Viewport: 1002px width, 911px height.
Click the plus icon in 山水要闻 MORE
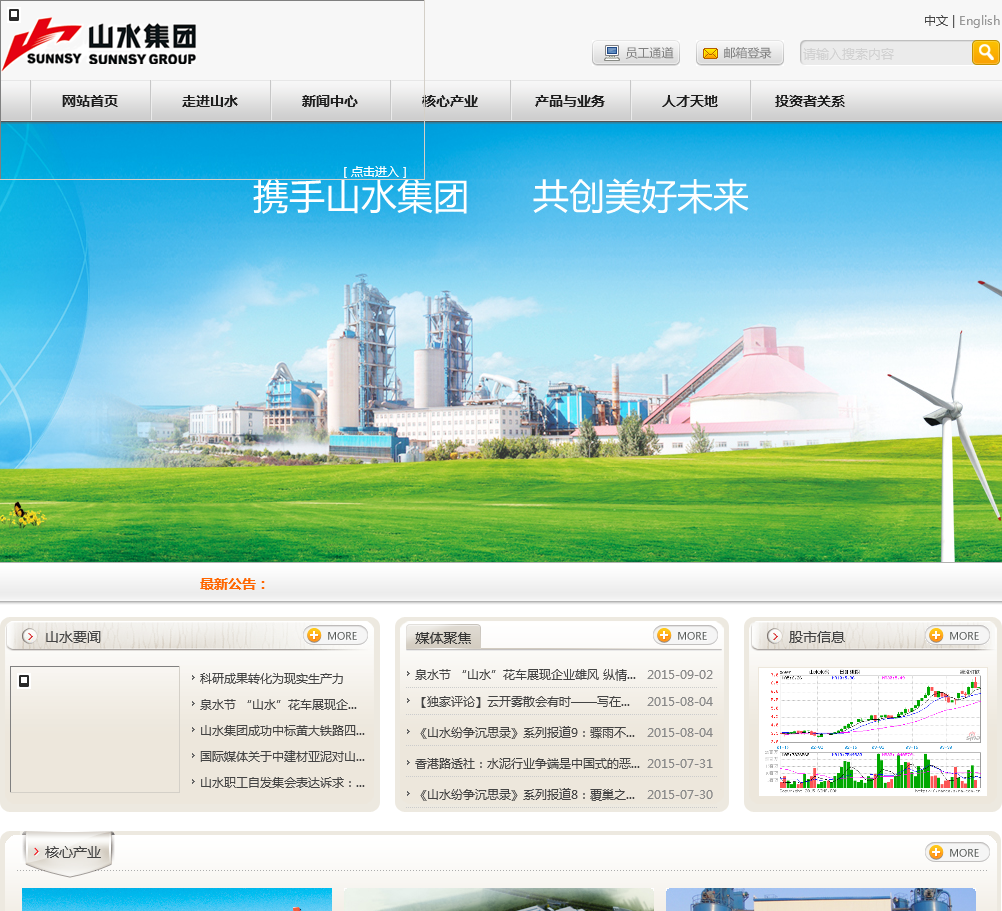tap(314, 635)
